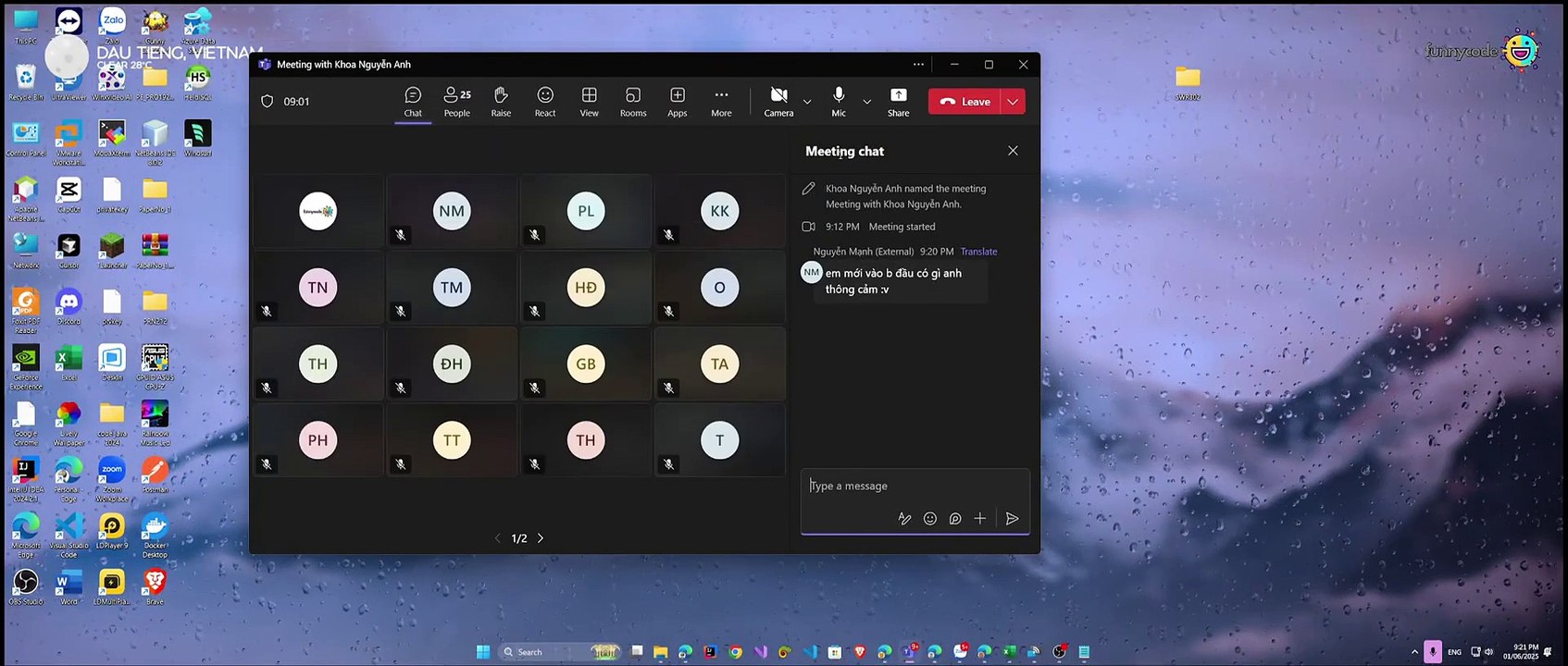The image size is (1568, 666).
Task: Send the chat message
Action: click(x=1012, y=519)
